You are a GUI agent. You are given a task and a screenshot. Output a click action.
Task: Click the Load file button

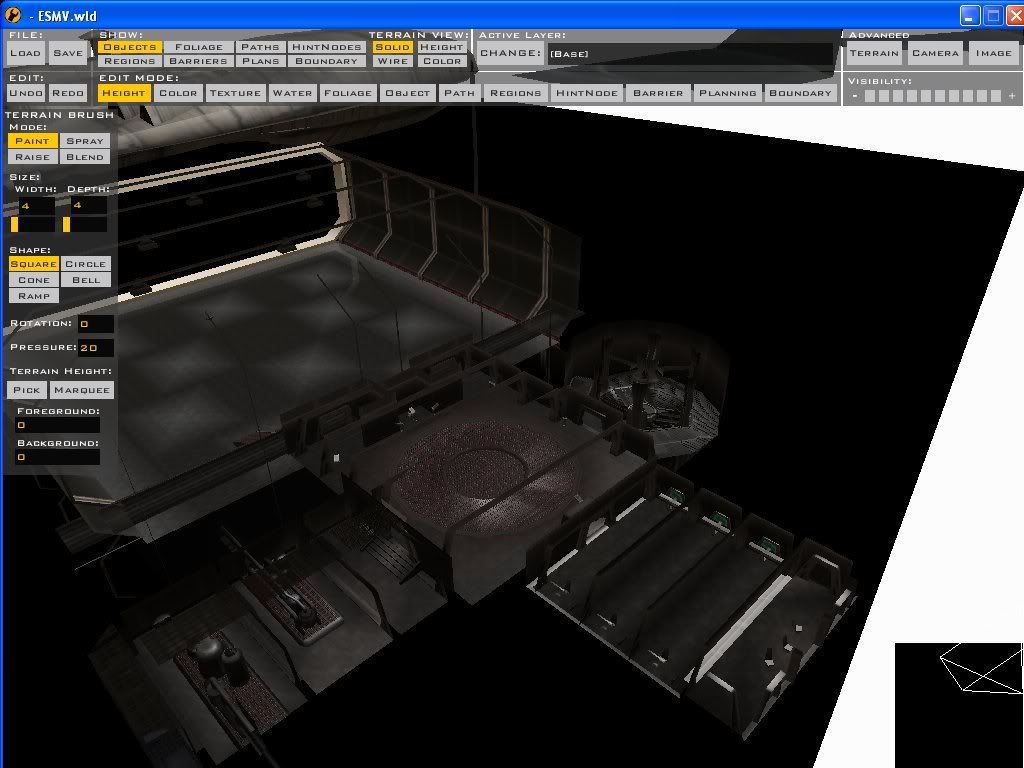25,54
